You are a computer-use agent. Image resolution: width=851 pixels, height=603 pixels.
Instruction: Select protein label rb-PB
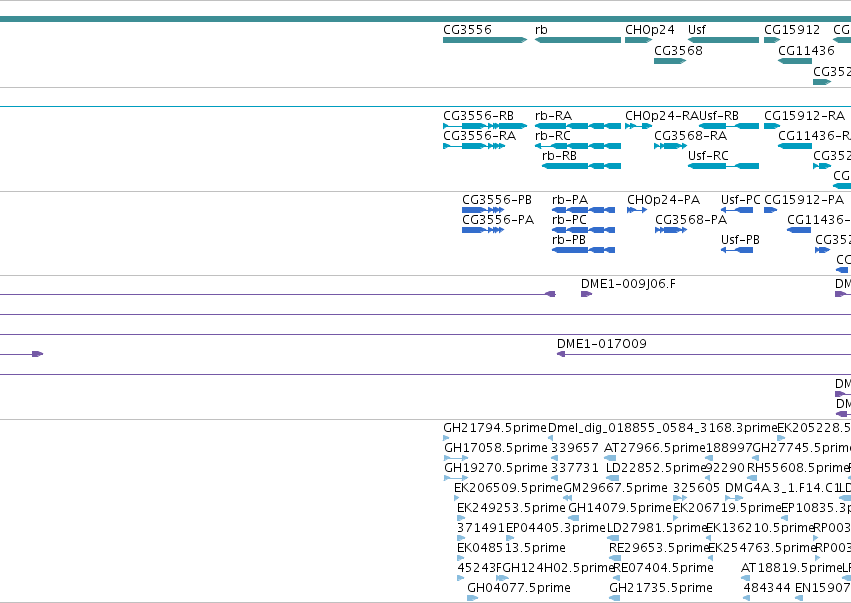[569, 240]
